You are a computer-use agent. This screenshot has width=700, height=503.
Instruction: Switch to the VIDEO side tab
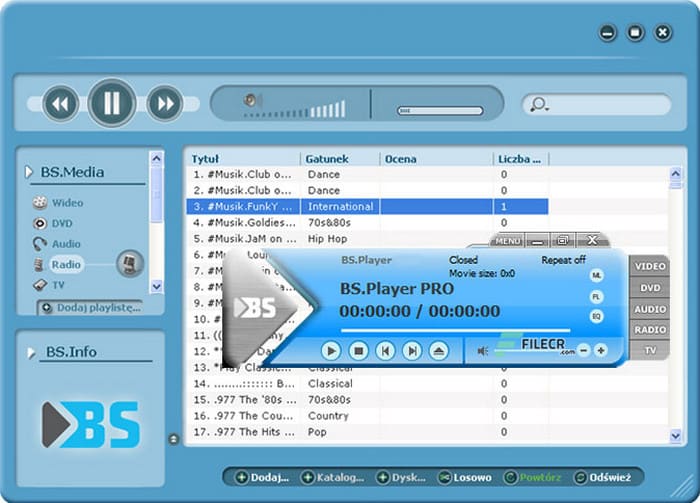[x=649, y=267]
